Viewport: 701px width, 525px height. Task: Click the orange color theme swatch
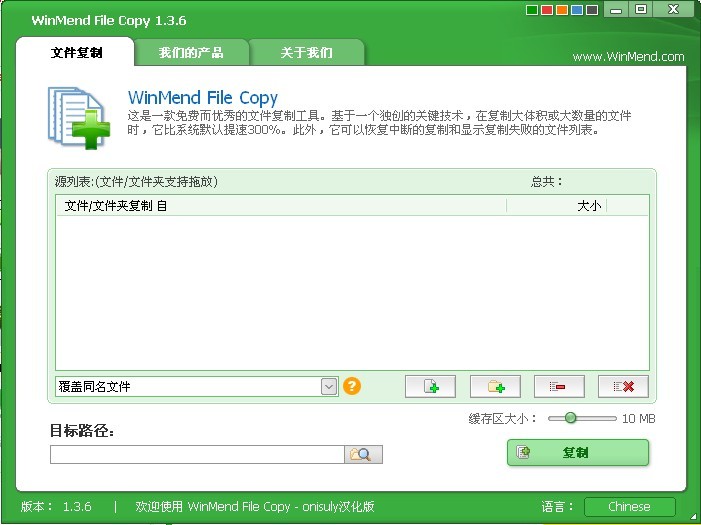(x=562, y=12)
